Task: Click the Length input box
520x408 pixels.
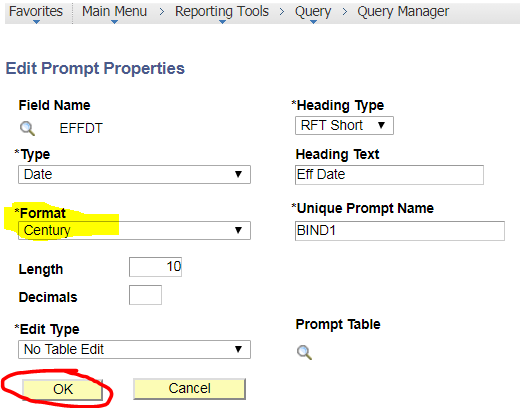Action: click(x=155, y=267)
